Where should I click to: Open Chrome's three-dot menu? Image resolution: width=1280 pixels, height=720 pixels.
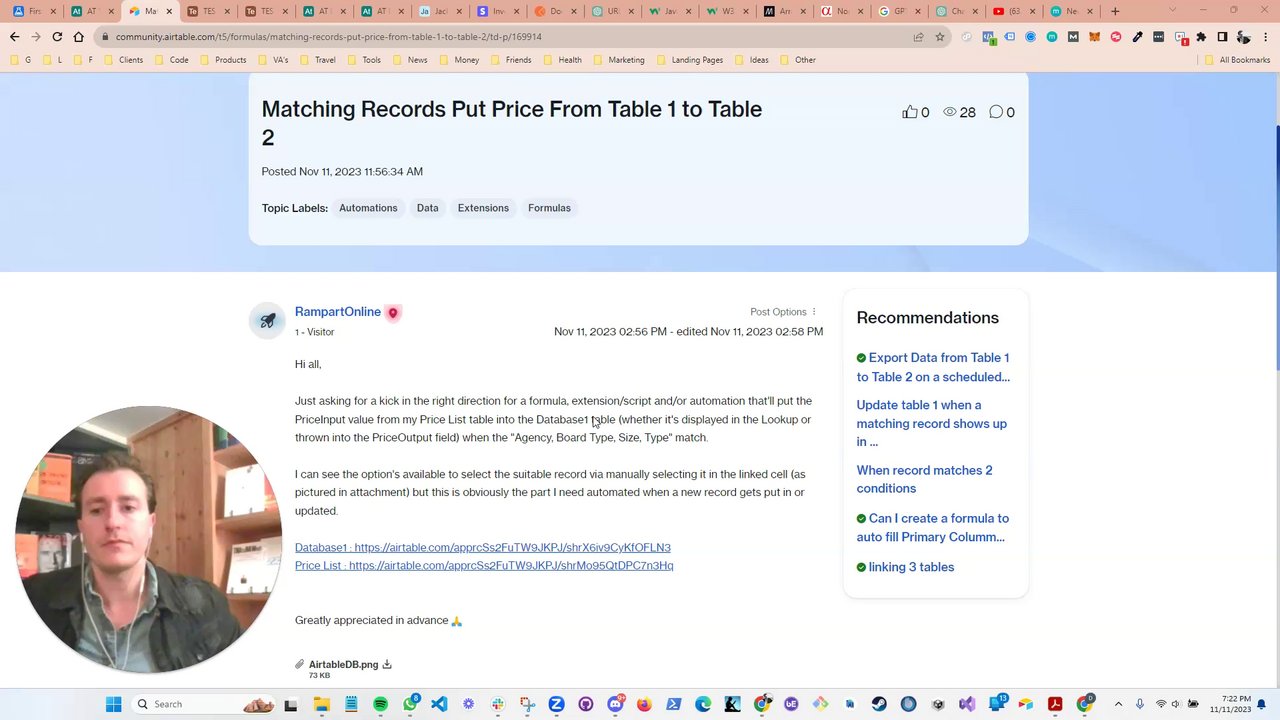pyautogui.click(x=1264, y=37)
